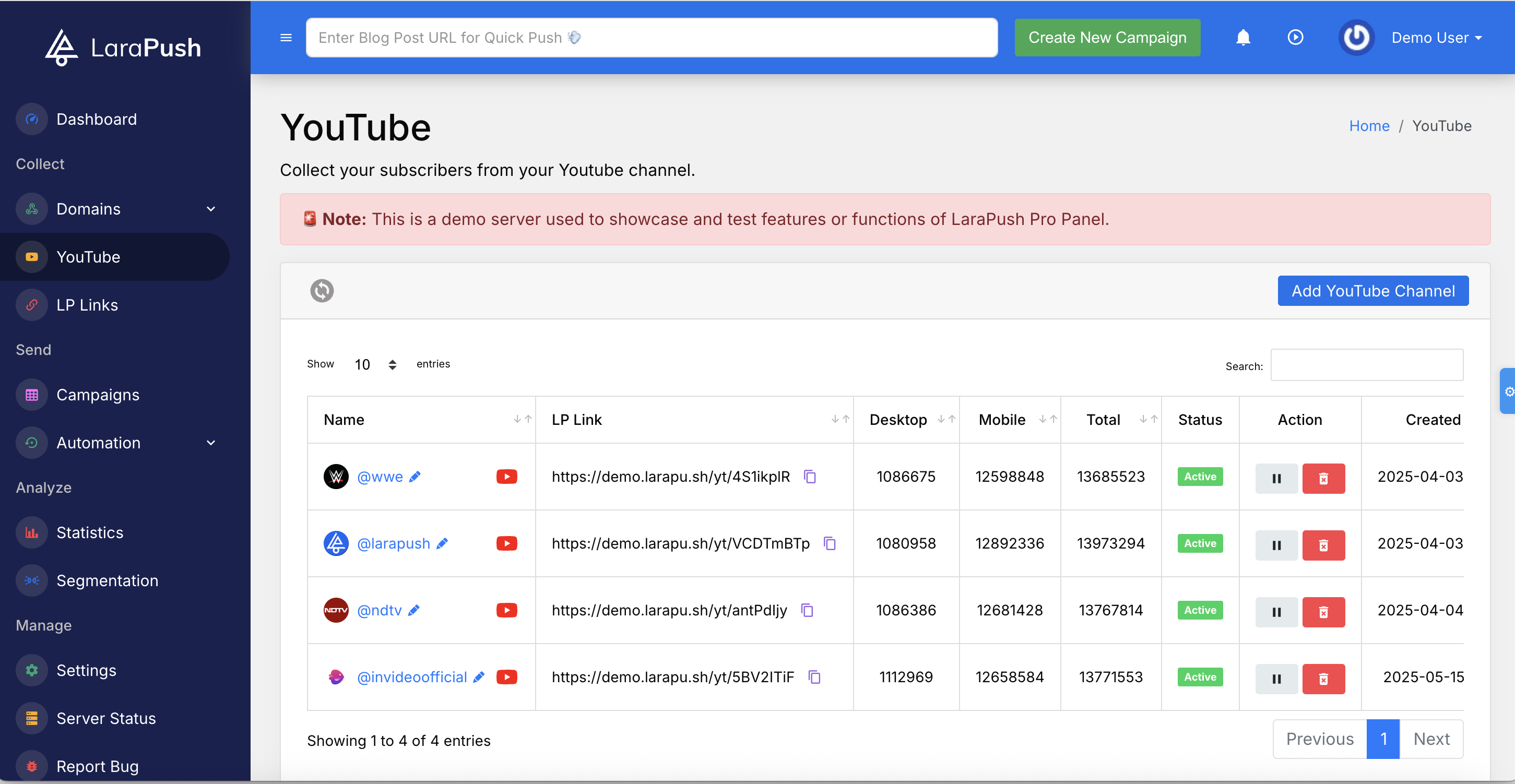1515x784 pixels.
Task: Focus the Quick Push URL field
Action: (652, 38)
